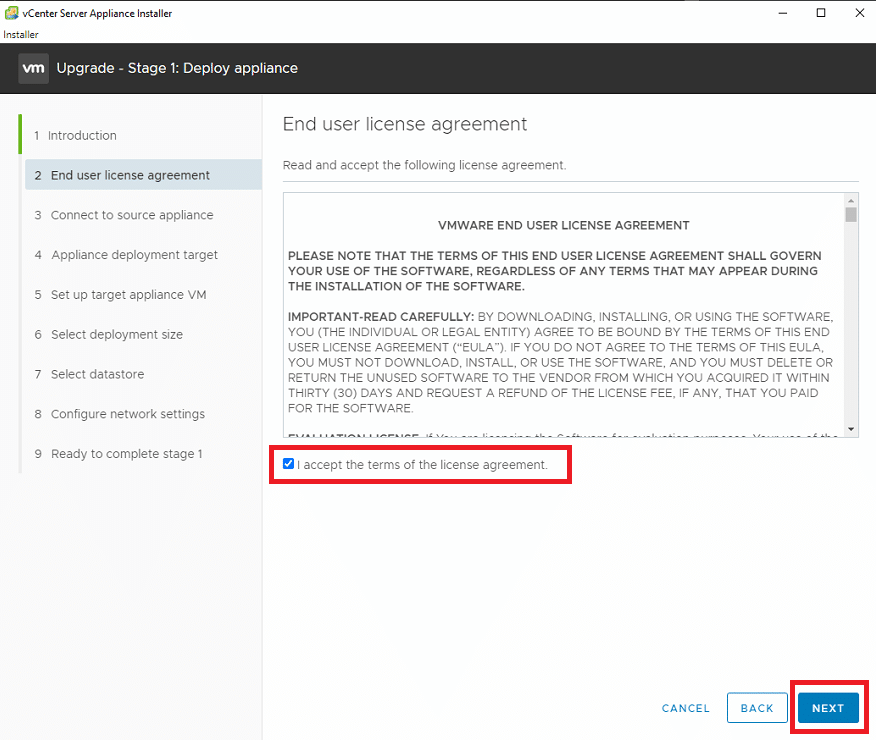The height and width of the screenshot is (740, 876).
Task: Click the NEXT button
Action: [x=828, y=708]
